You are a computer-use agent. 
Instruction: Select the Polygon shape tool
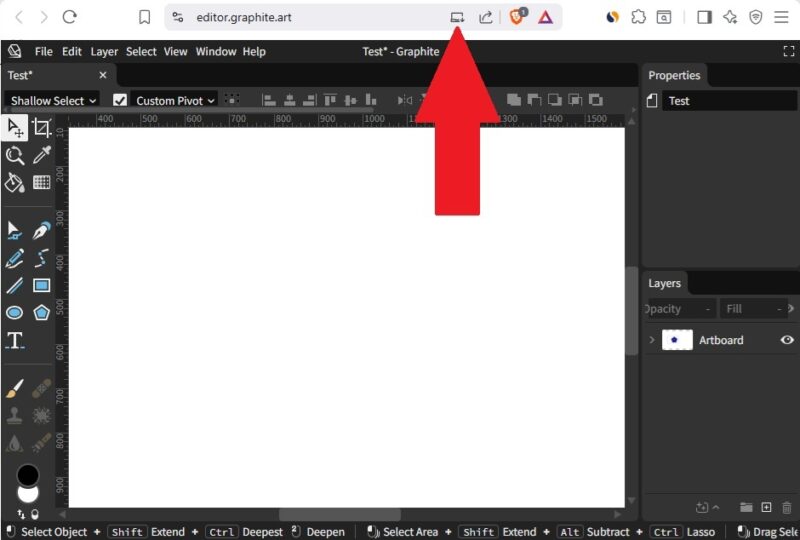(41, 312)
